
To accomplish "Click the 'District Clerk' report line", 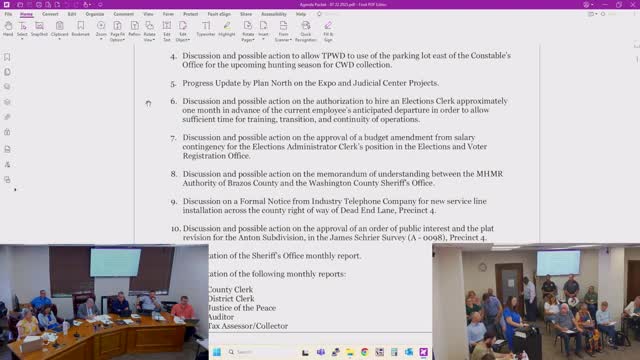I will point(231,298).
